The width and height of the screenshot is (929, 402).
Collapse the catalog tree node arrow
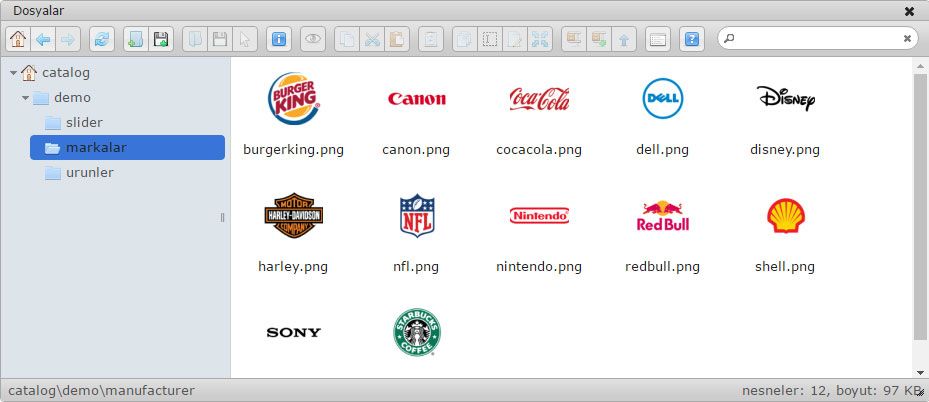click(13, 73)
